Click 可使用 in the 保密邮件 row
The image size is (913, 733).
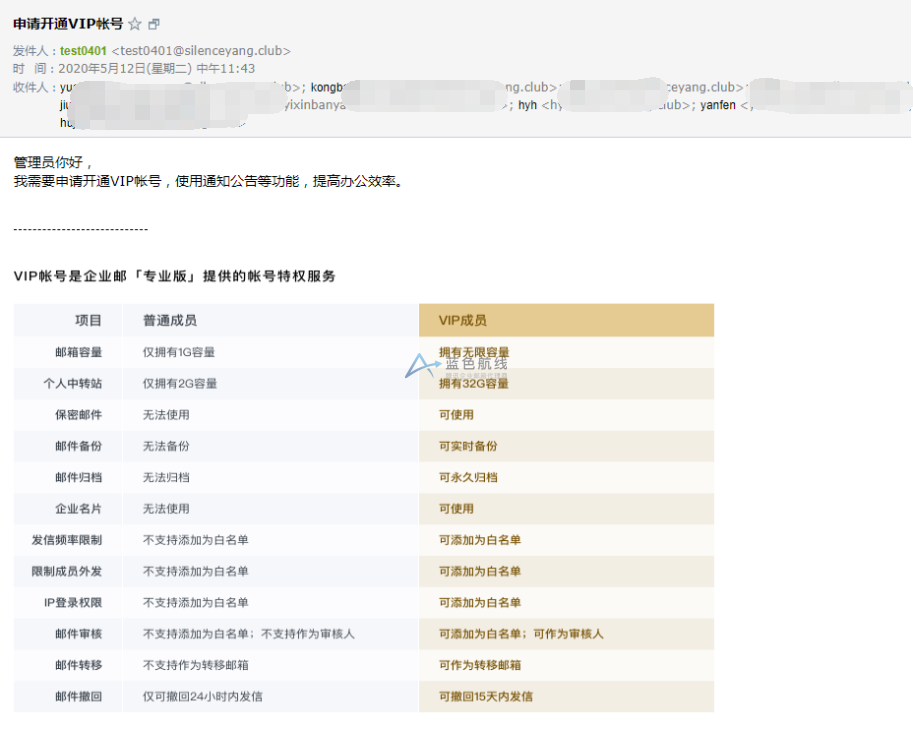456,415
